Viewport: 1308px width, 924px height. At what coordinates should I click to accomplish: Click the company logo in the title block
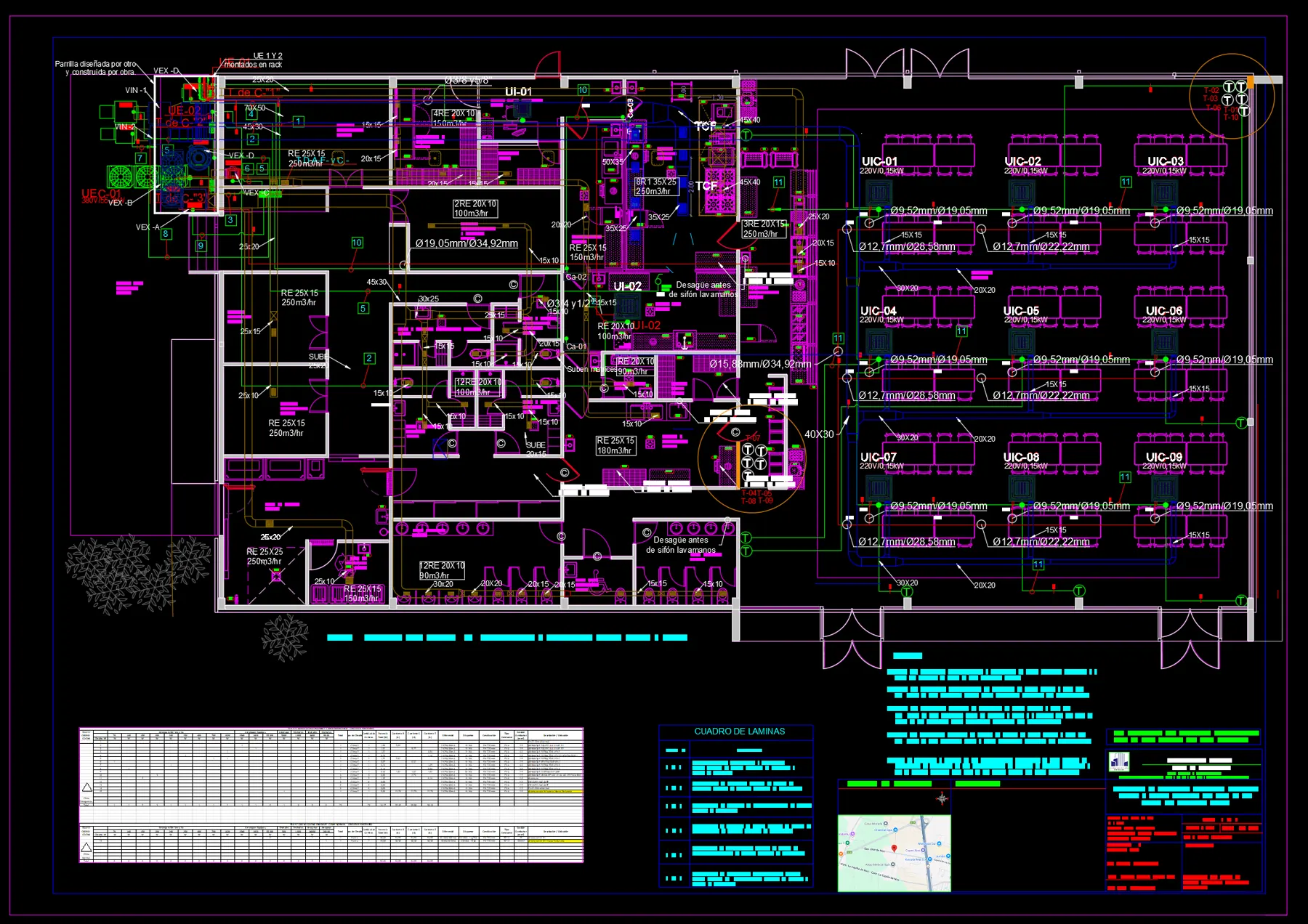click(1119, 763)
